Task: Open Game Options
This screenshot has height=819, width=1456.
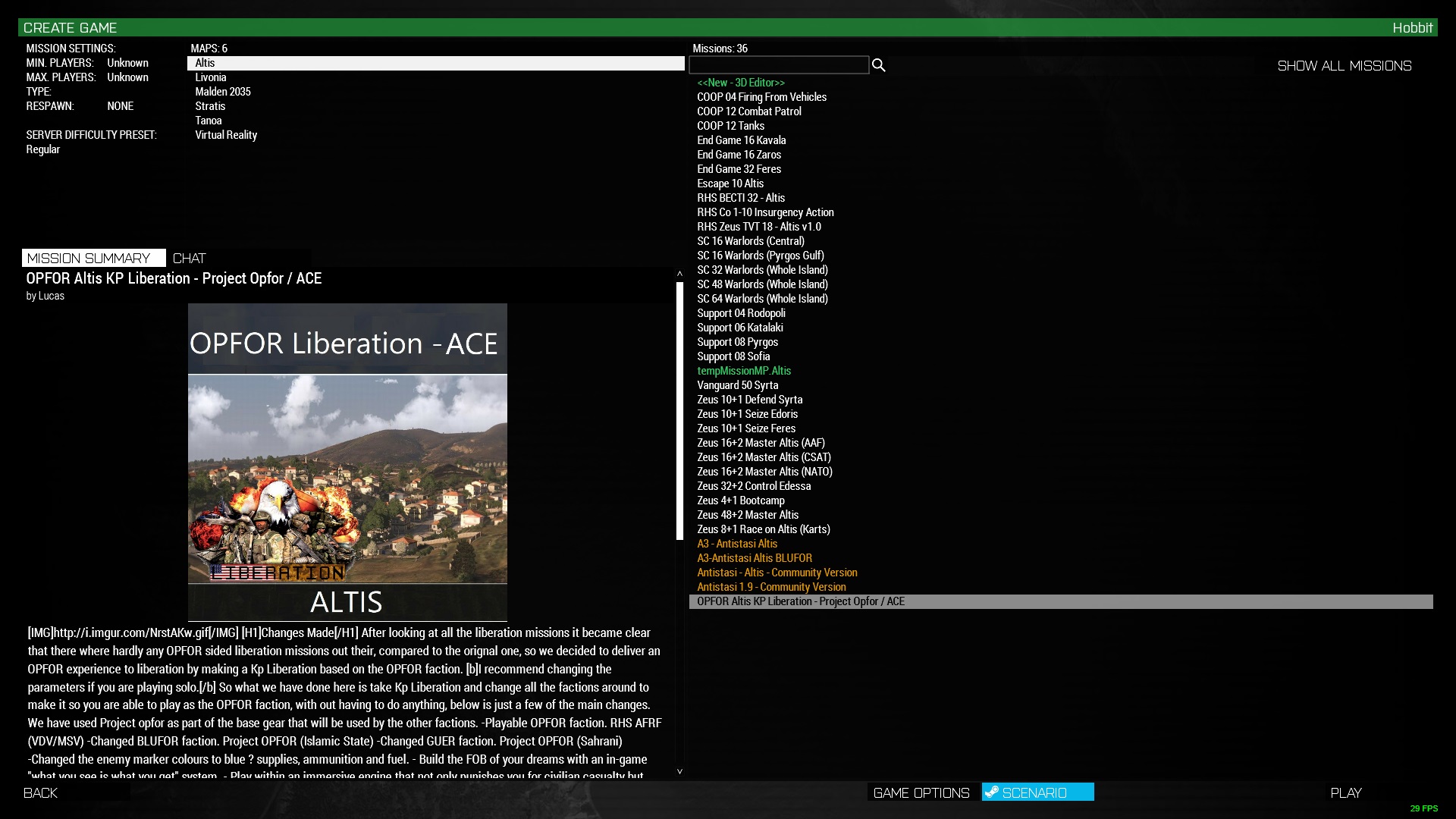Action: [921, 792]
